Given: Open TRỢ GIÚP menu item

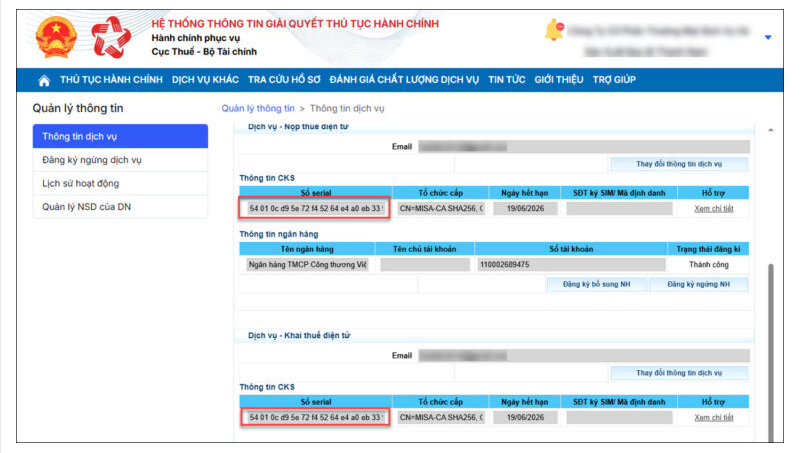Looking at the screenshot, I should pyautogui.click(x=614, y=80).
